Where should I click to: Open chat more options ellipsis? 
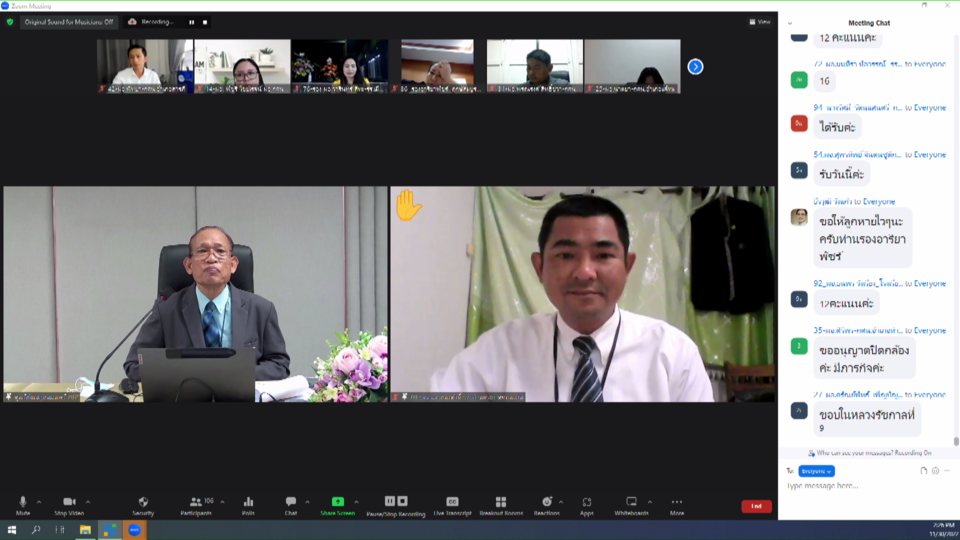click(x=947, y=471)
